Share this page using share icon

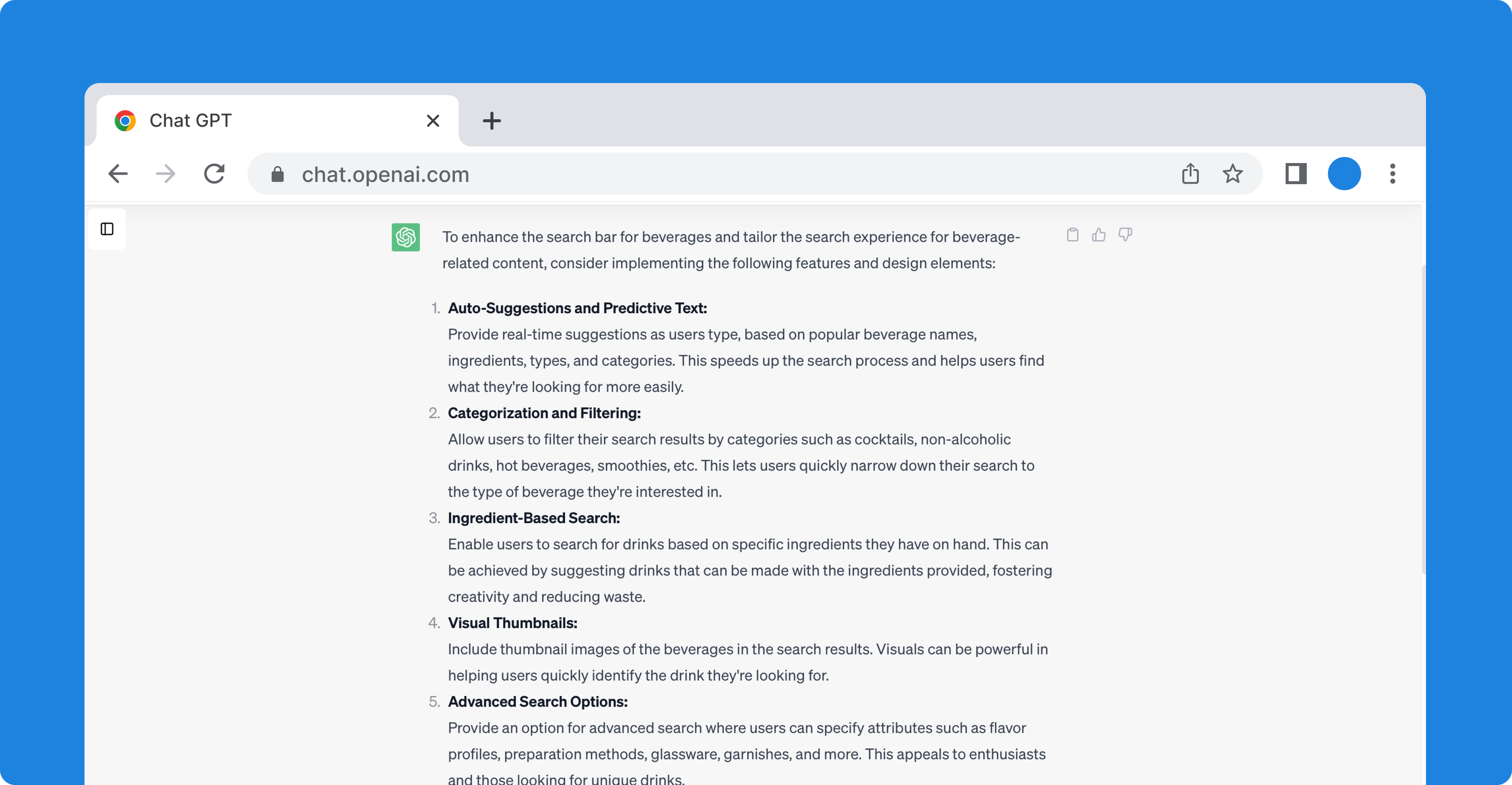[x=1190, y=174]
